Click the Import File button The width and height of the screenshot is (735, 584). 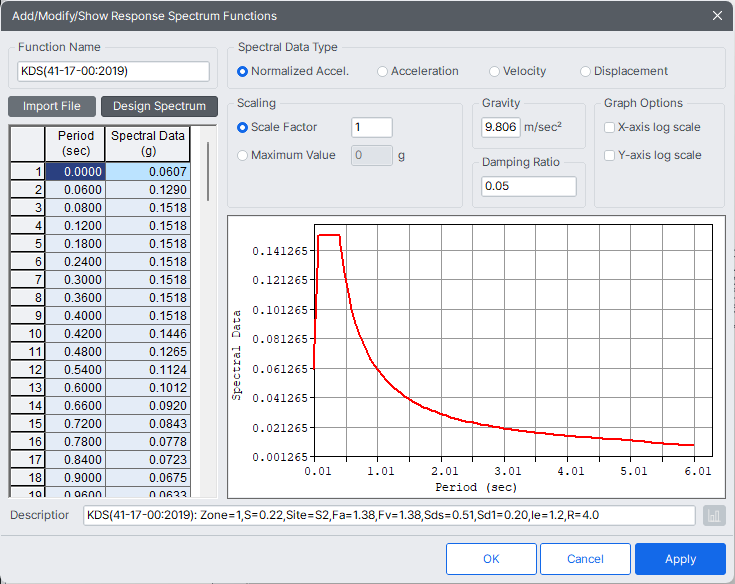[x=52, y=106]
